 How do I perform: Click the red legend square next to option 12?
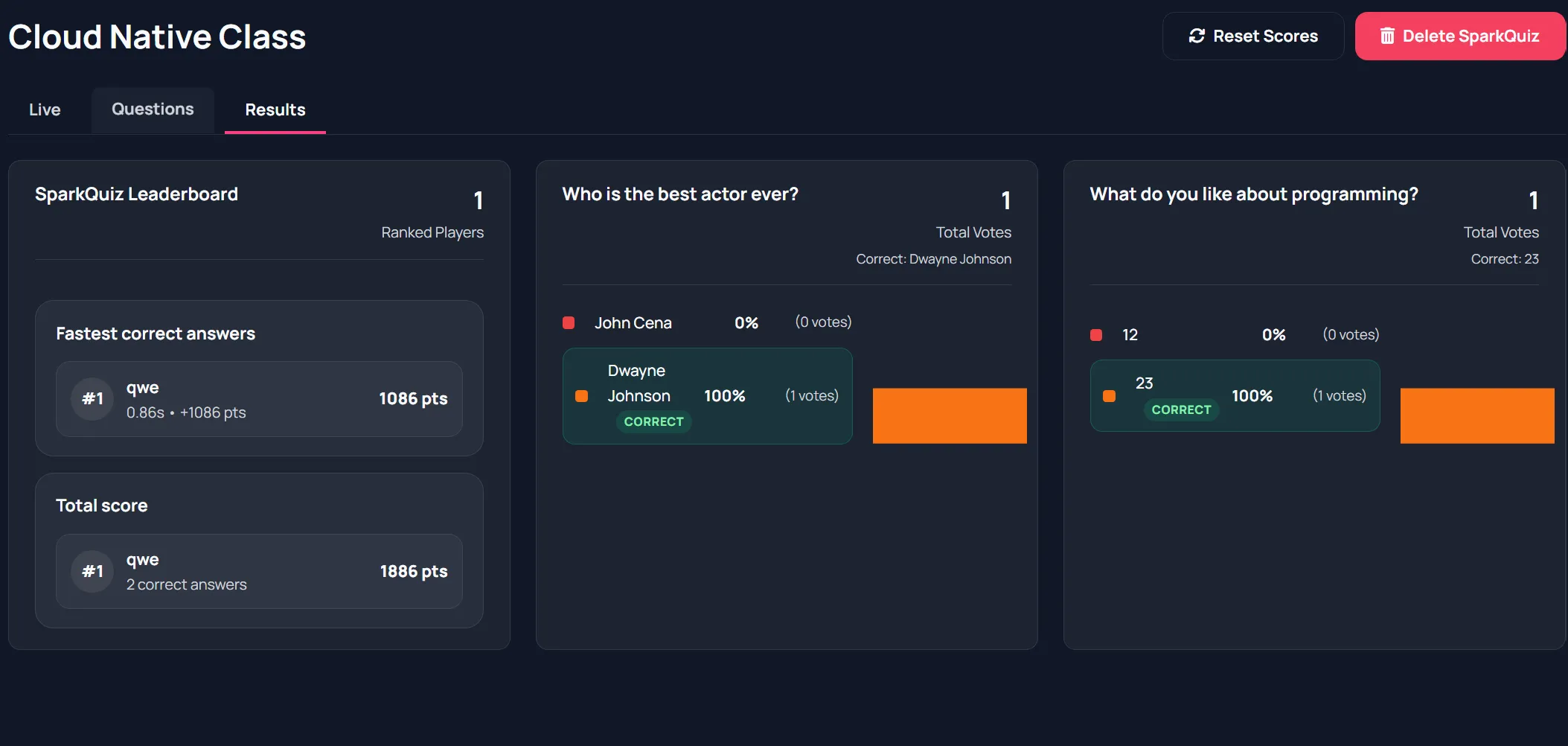1096,334
